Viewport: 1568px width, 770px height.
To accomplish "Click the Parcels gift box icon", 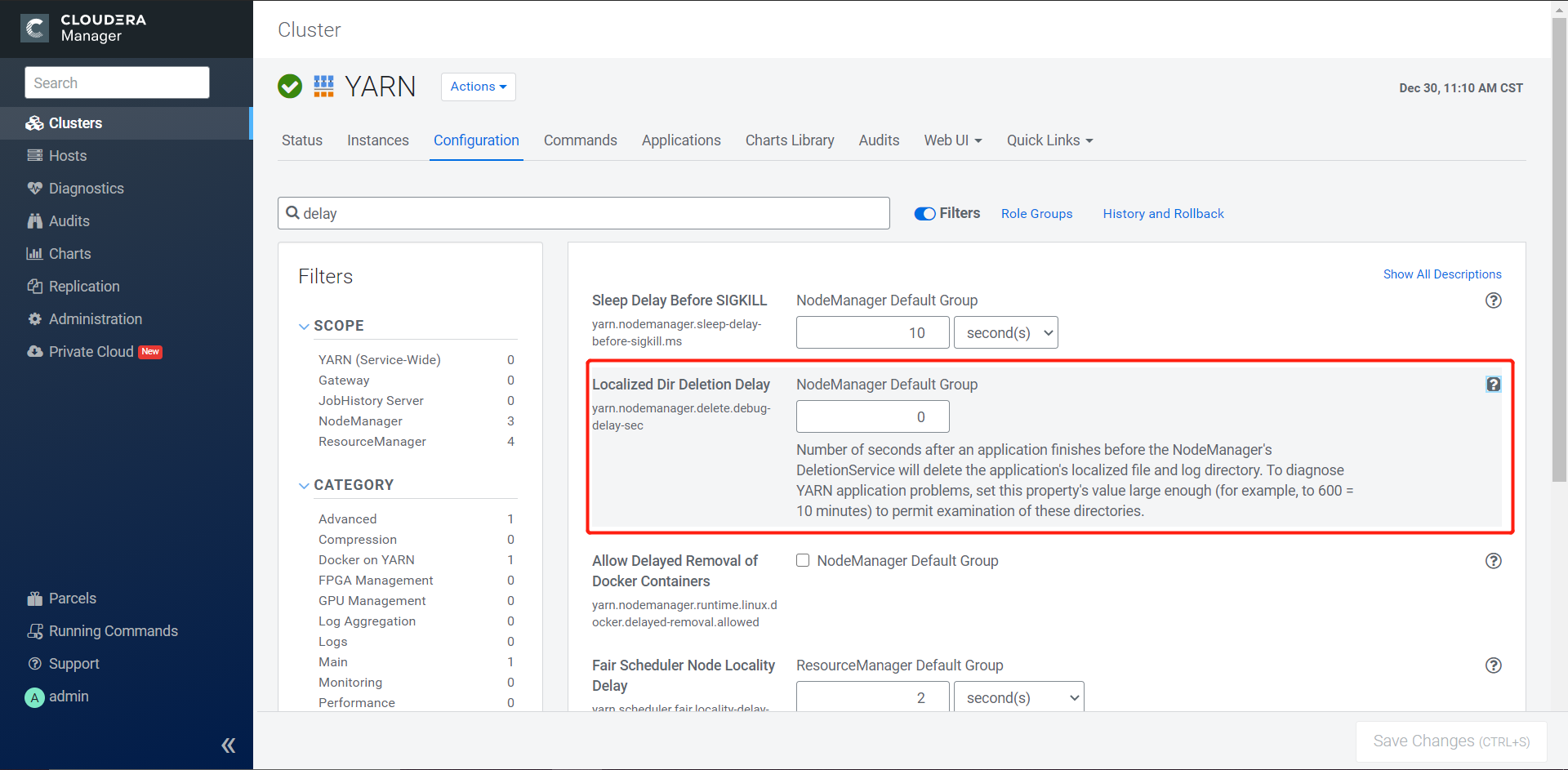I will point(34,599).
